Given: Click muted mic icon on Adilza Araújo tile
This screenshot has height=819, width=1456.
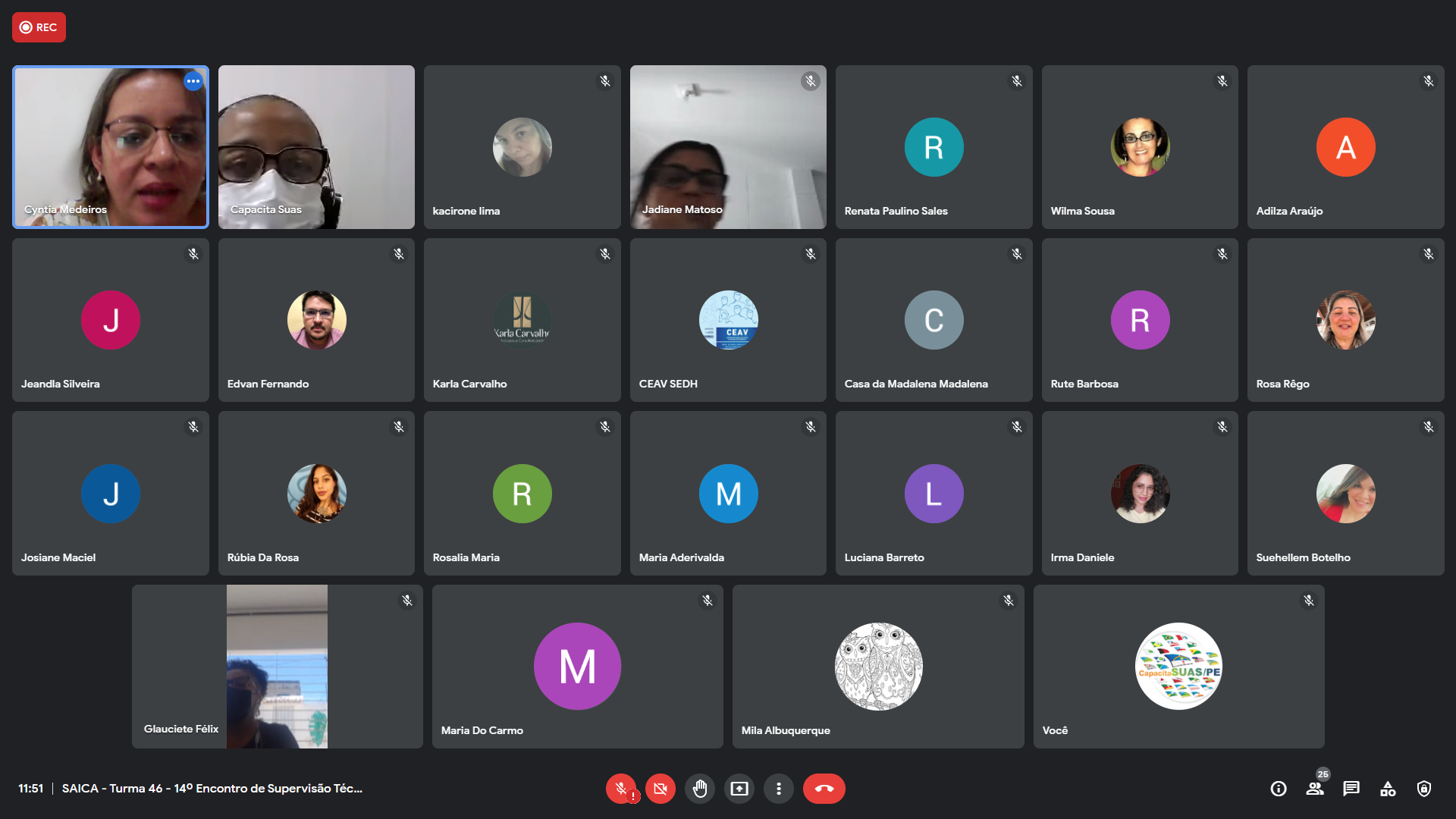Looking at the screenshot, I should point(1429,81).
